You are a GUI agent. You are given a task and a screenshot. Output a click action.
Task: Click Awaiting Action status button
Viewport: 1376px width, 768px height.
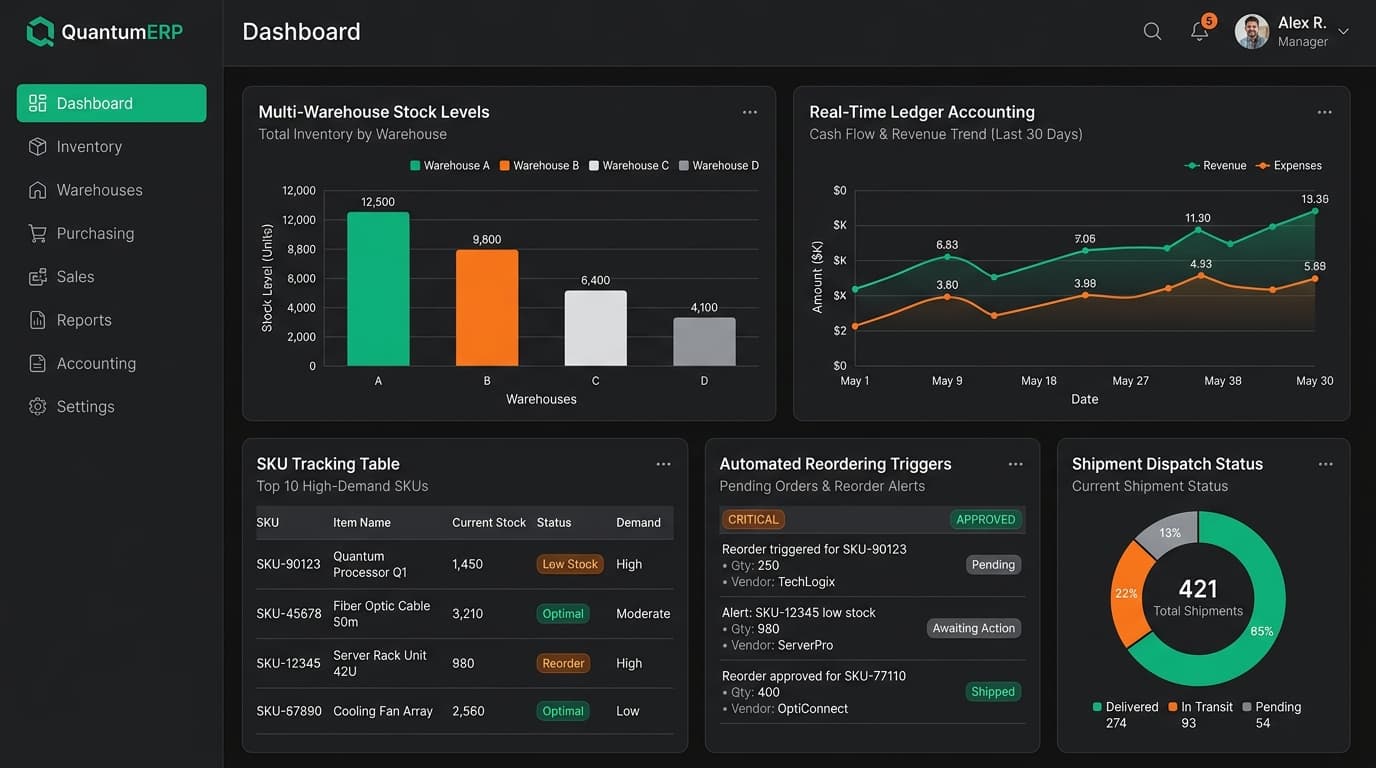click(974, 628)
